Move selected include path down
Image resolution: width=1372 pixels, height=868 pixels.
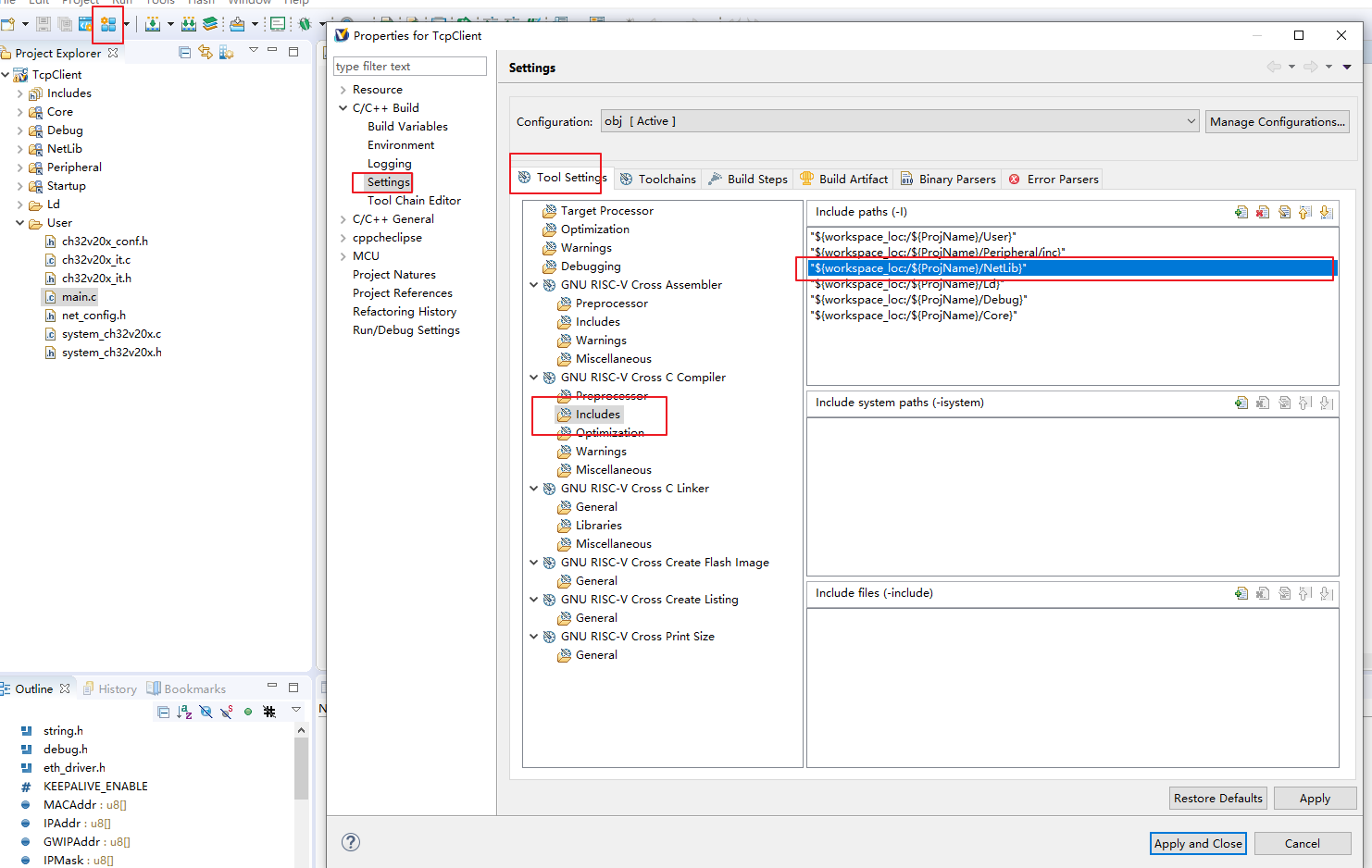tap(1327, 212)
